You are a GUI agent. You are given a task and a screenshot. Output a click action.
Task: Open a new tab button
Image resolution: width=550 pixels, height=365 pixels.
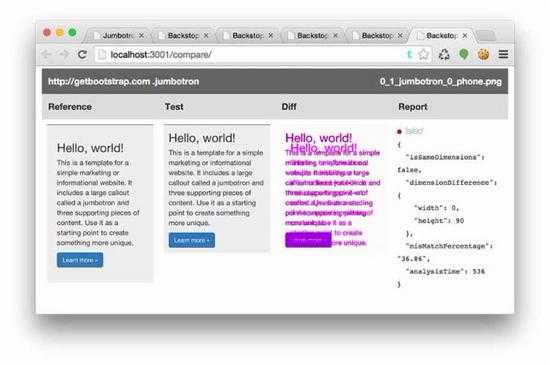point(487,36)
